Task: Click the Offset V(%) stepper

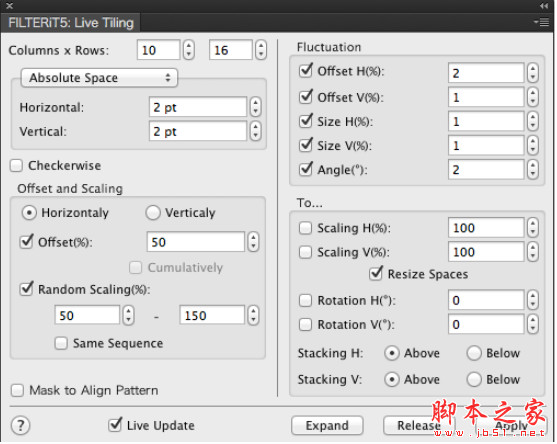Action: (532, 97)
